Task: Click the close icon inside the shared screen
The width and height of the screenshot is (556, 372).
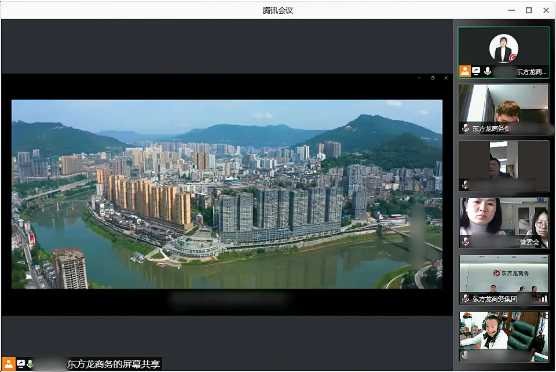Action: [446, 78]
